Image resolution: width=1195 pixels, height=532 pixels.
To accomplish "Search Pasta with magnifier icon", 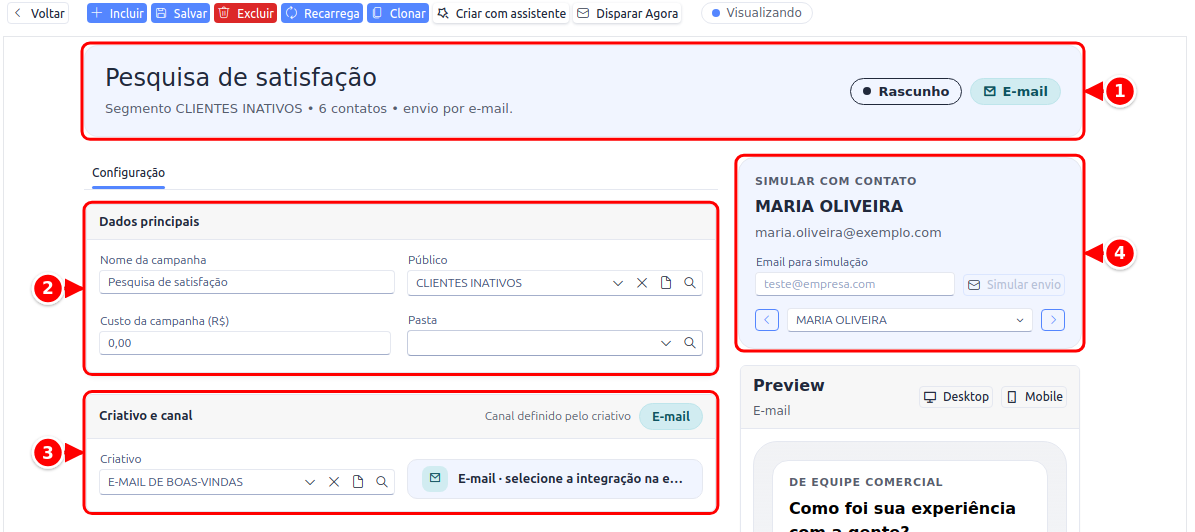I will (690, 343).
